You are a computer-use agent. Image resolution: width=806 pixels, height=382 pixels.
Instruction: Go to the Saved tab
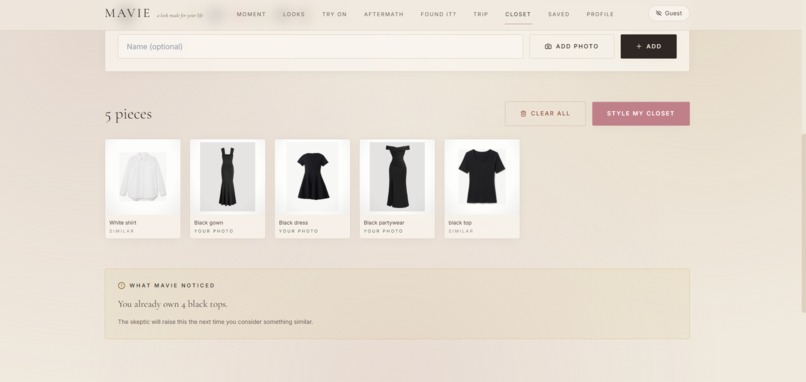click(558, 14)
